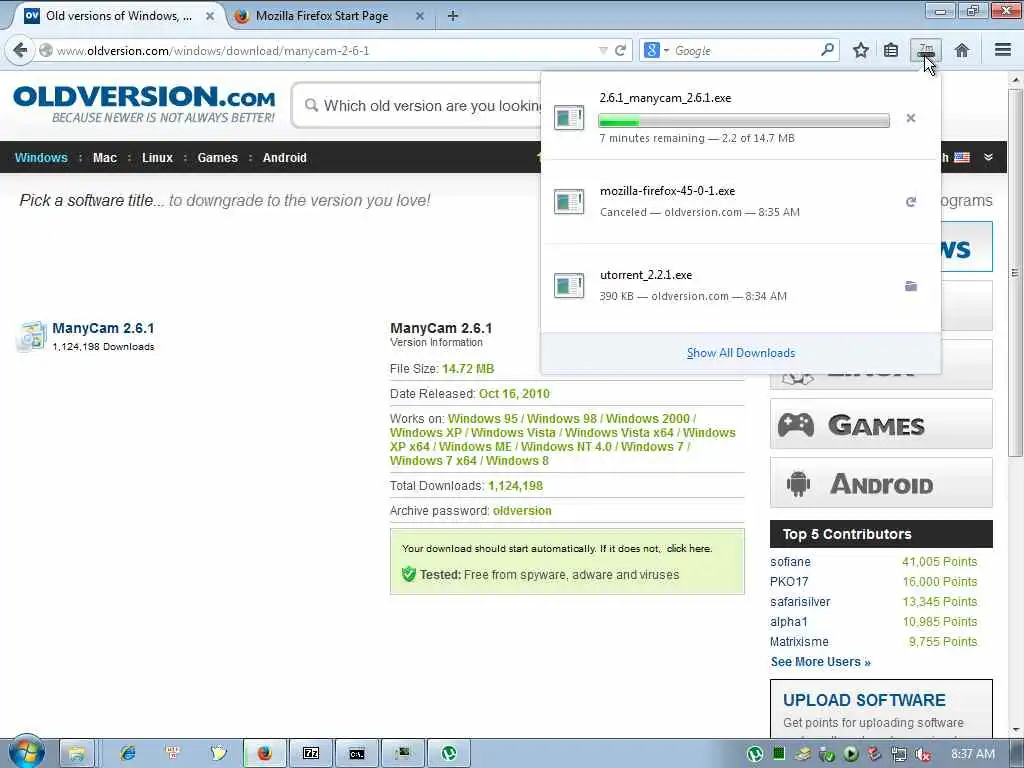This screenshot has height=768, width=1024.
Task: Open uTorrent from the taskbar
Action: (449, 754)
